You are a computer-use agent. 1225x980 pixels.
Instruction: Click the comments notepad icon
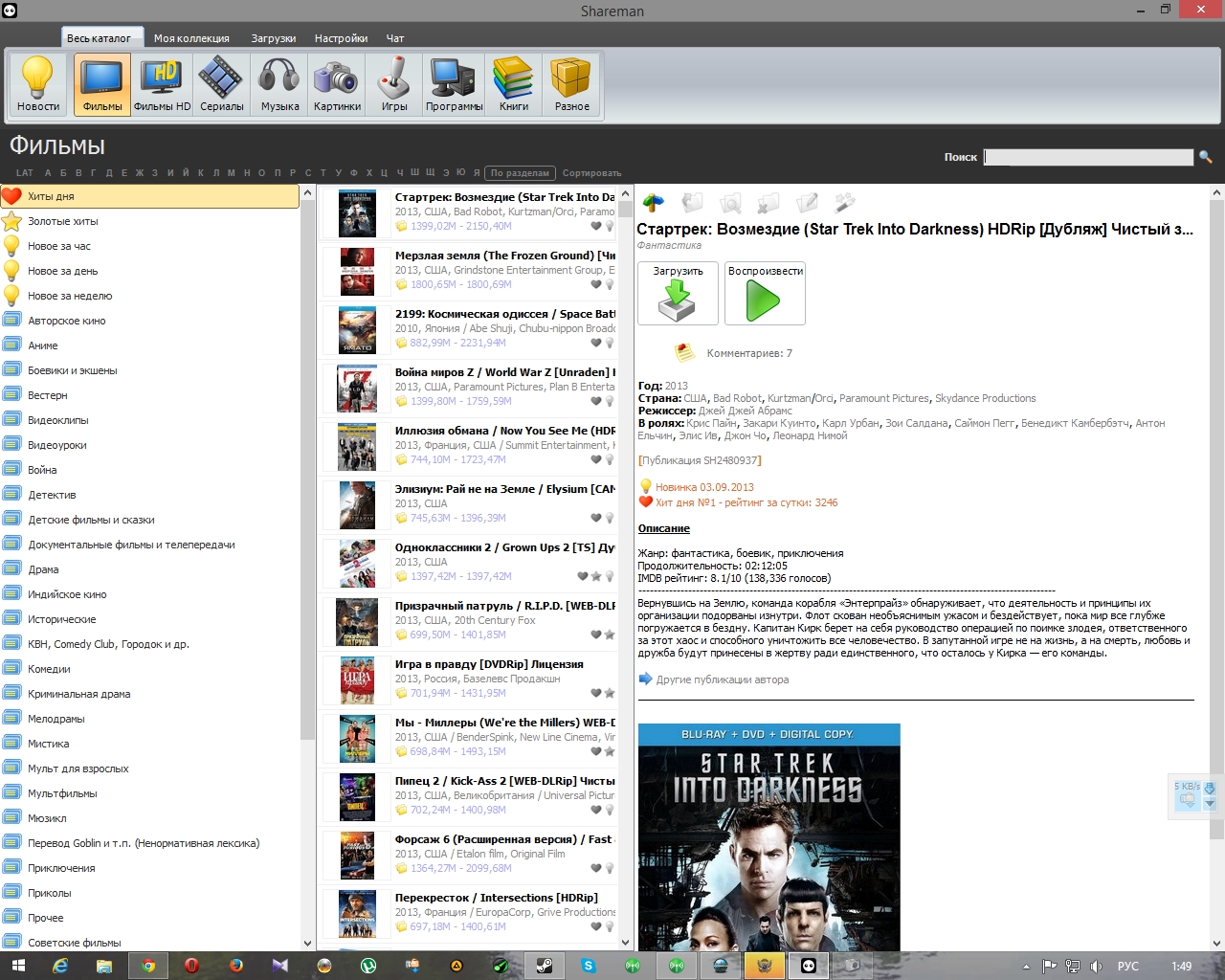tap(684, 352)
